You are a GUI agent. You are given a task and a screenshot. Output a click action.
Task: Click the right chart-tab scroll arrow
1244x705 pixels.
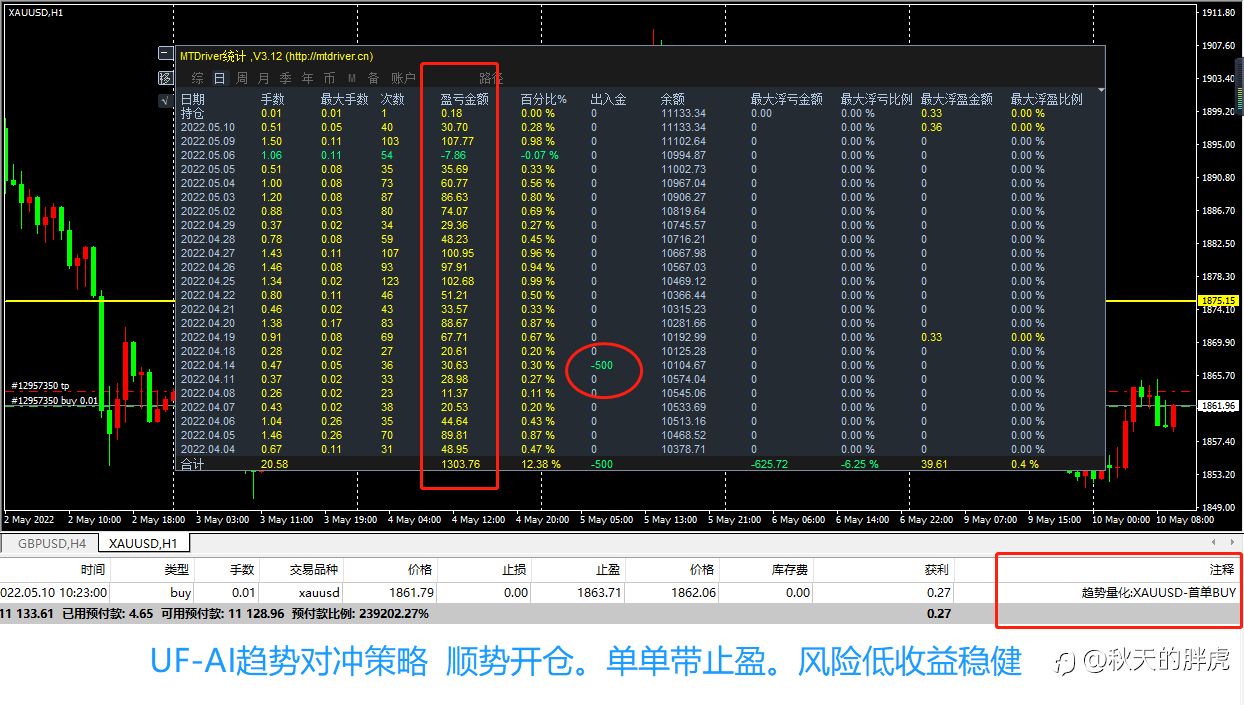(1230, 542)
